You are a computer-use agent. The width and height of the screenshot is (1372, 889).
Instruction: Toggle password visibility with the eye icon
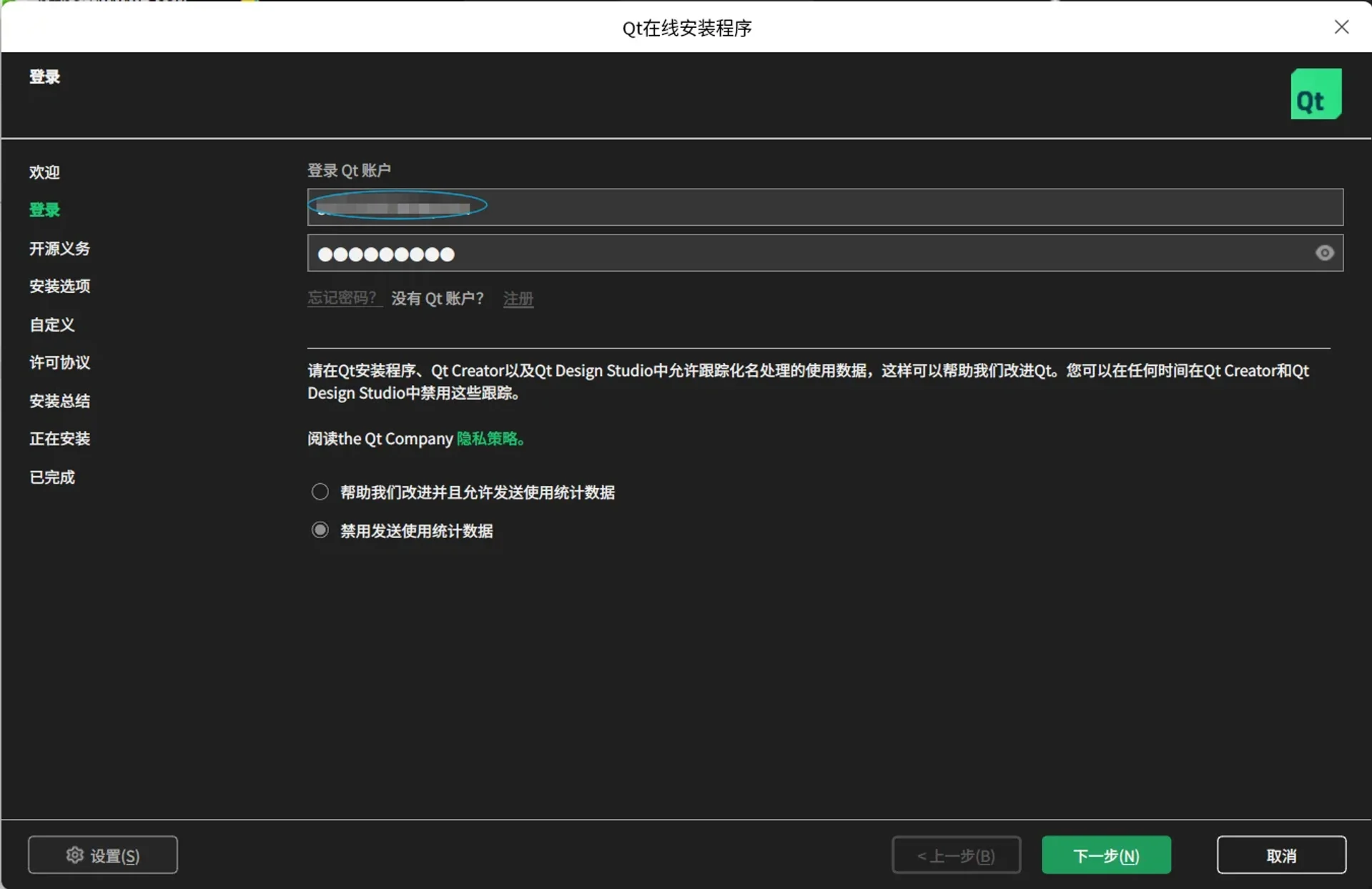point(1324,253)
